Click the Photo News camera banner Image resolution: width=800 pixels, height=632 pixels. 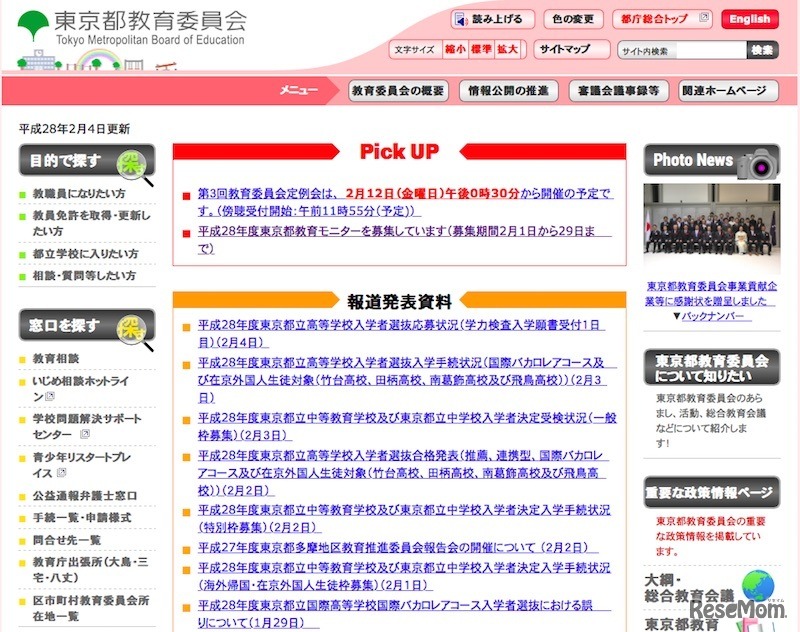coord(712,161)
